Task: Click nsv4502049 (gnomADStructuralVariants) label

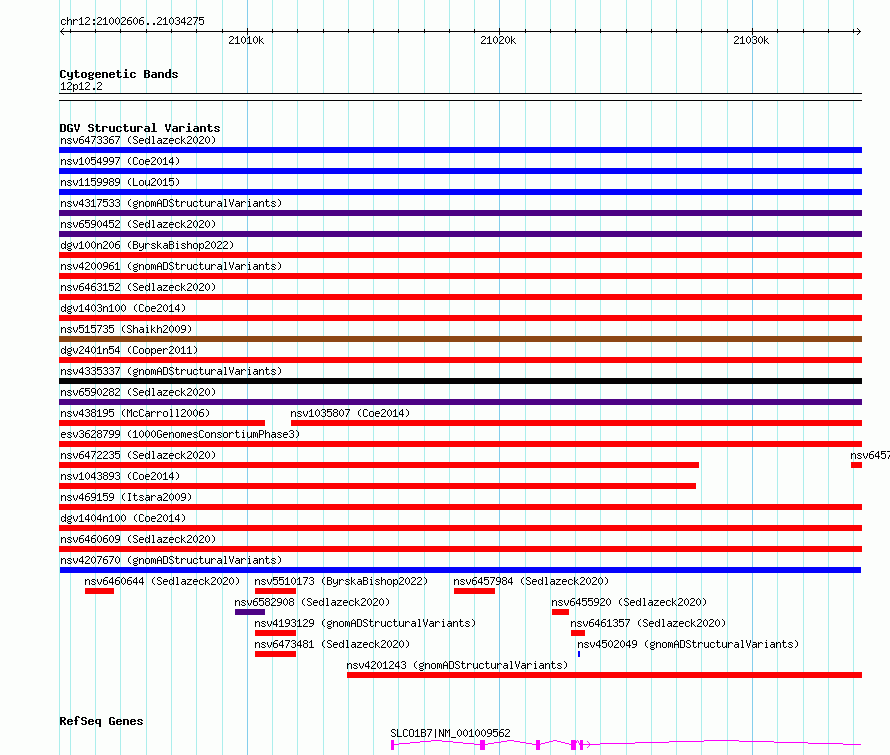Action: tap(688, 644)
